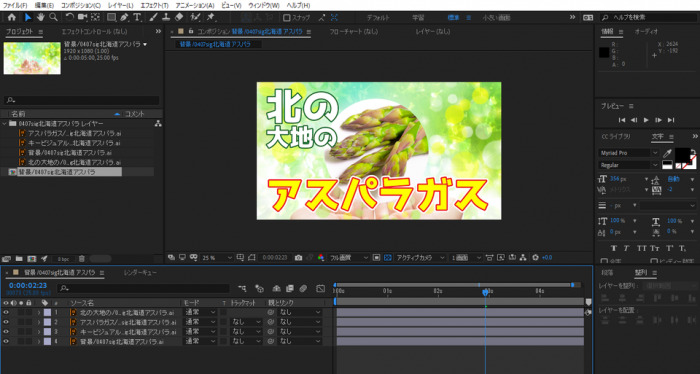Select the 小さい画面 workspace
The width and height of the screenshot is (700, 374).
pos(496,18)
